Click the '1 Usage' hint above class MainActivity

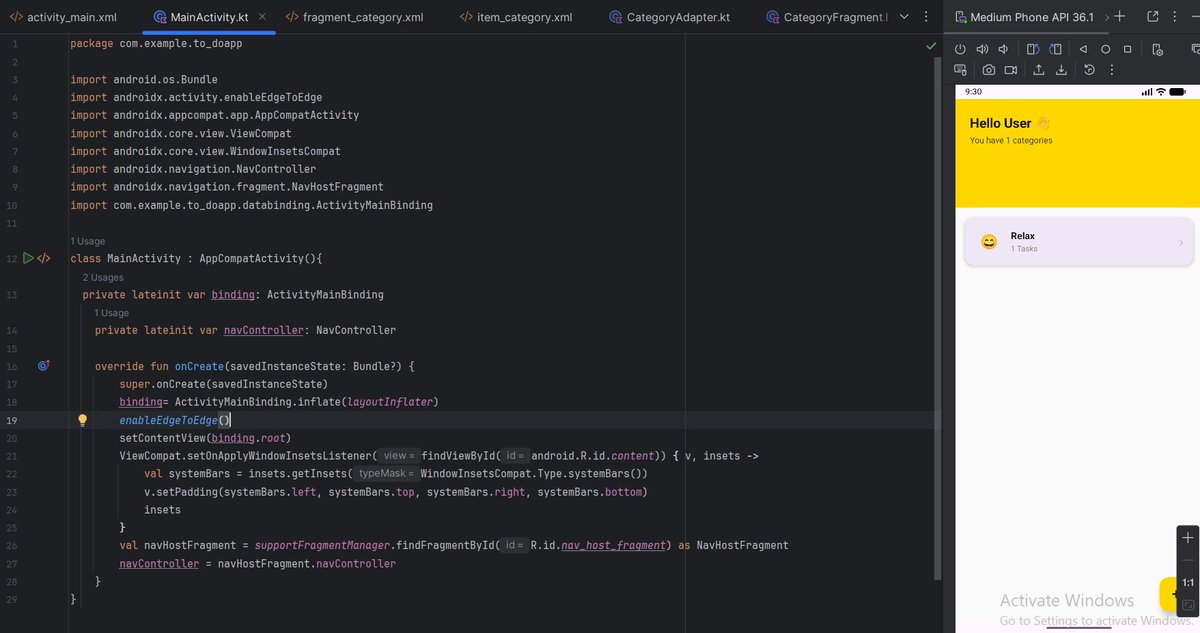coord(89,241)
